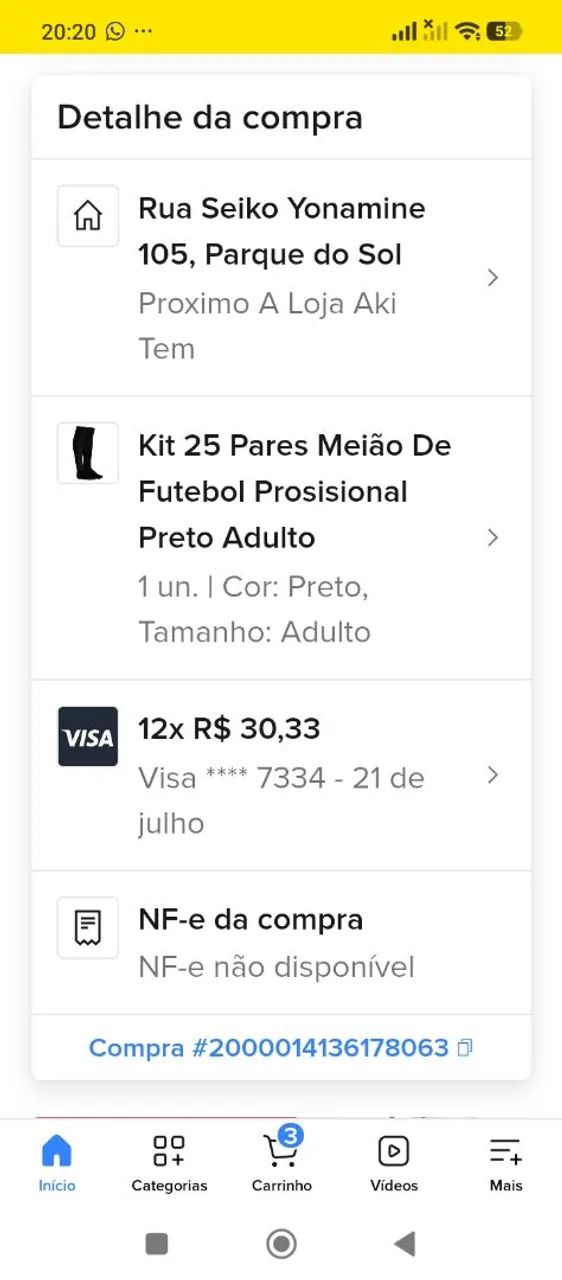Tap the battery indicator in status bar
The image size is (562, 1280).
(x=505, y=31)
